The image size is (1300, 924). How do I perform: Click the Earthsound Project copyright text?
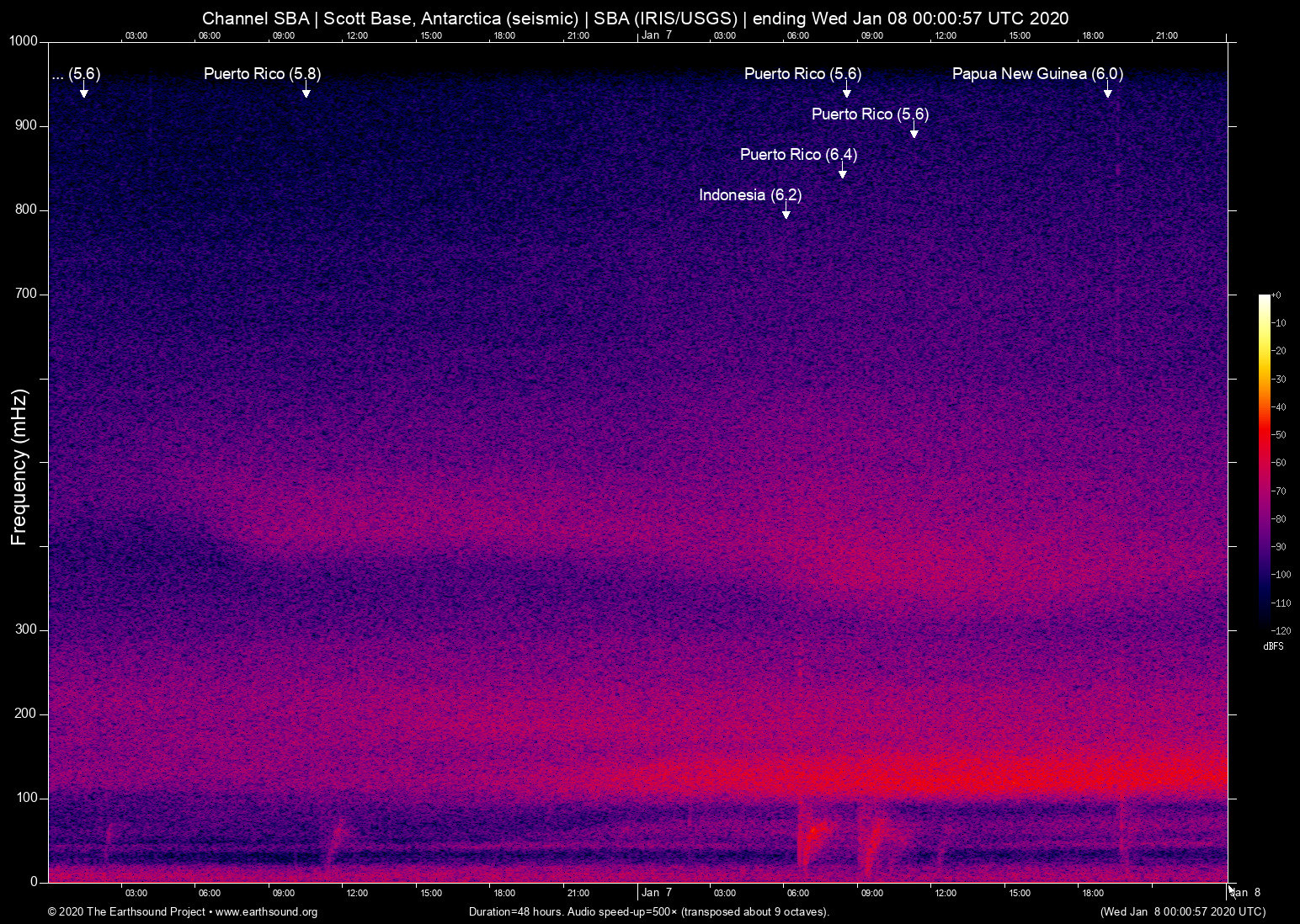pos(126,911)
